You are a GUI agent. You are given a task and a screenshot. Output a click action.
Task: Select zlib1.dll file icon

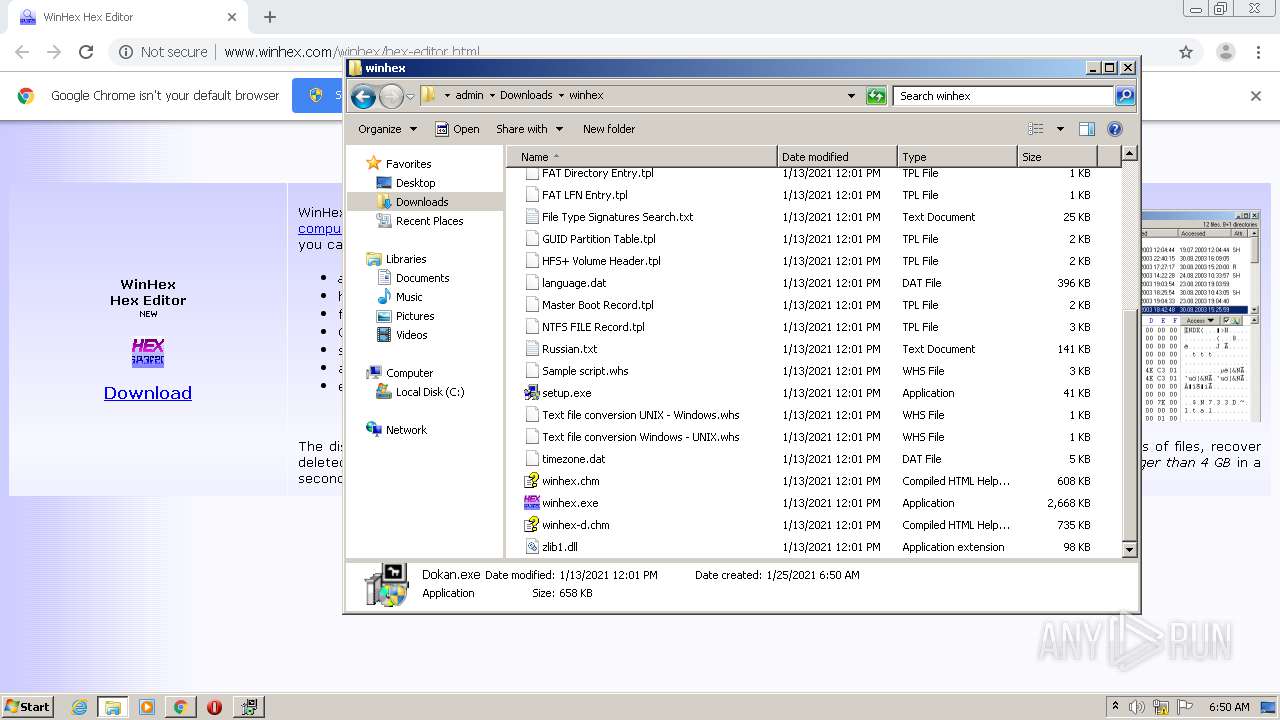tap(532, 547)
